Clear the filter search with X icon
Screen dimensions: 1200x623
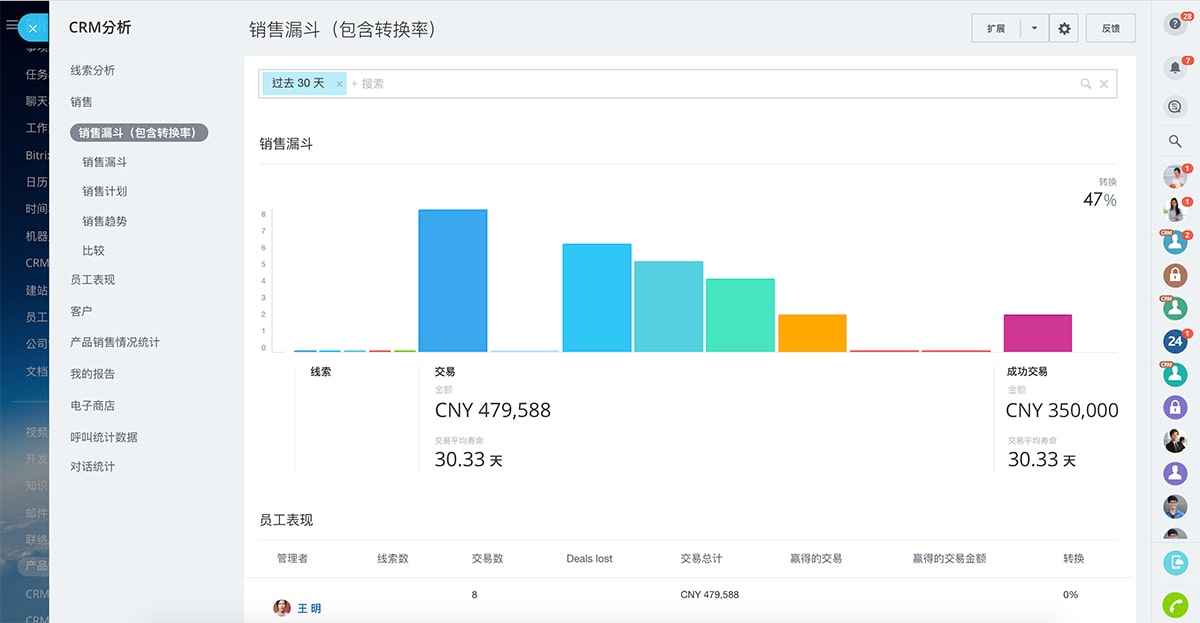(1104, 84)
